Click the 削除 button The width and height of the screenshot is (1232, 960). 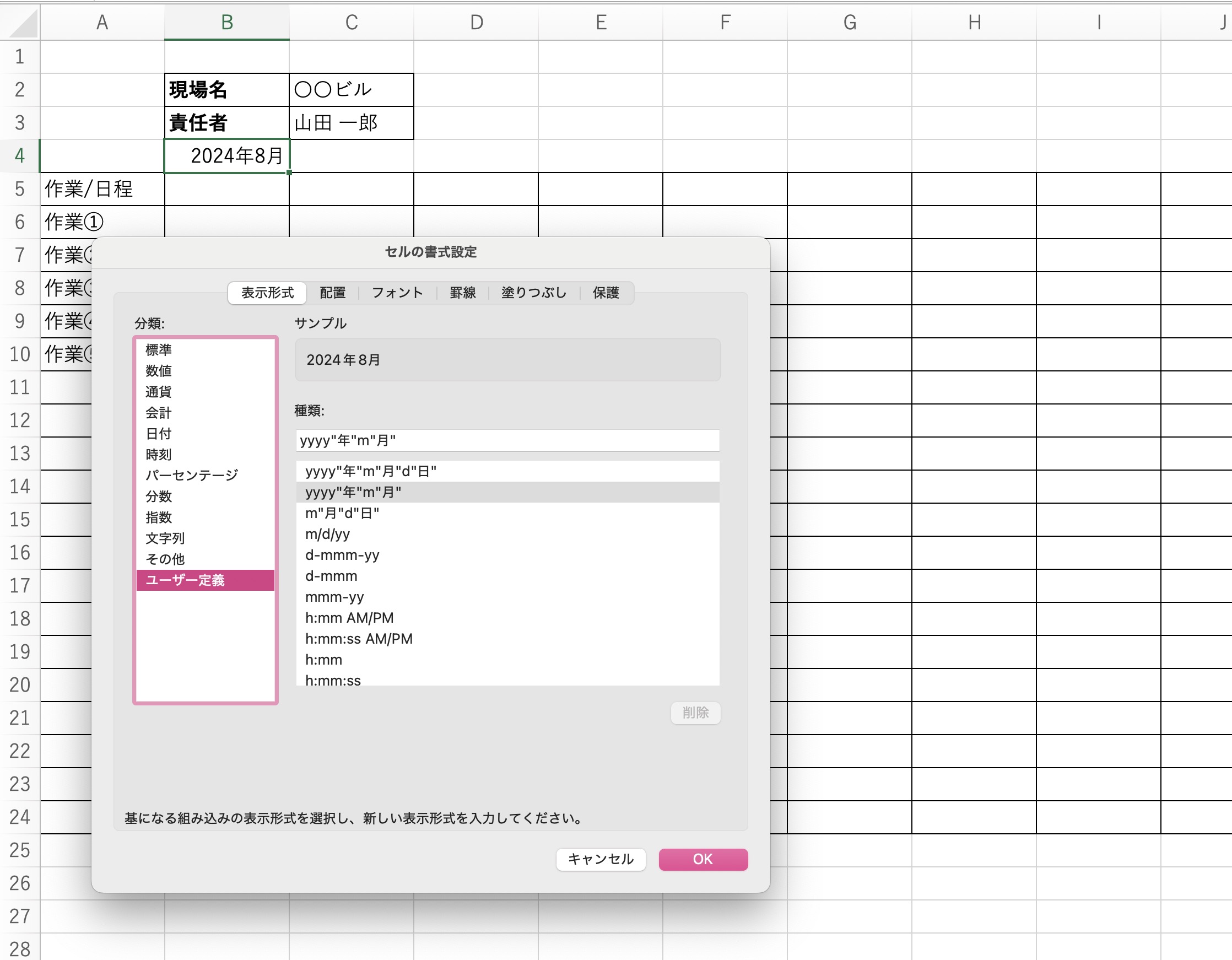click(695, 713)
